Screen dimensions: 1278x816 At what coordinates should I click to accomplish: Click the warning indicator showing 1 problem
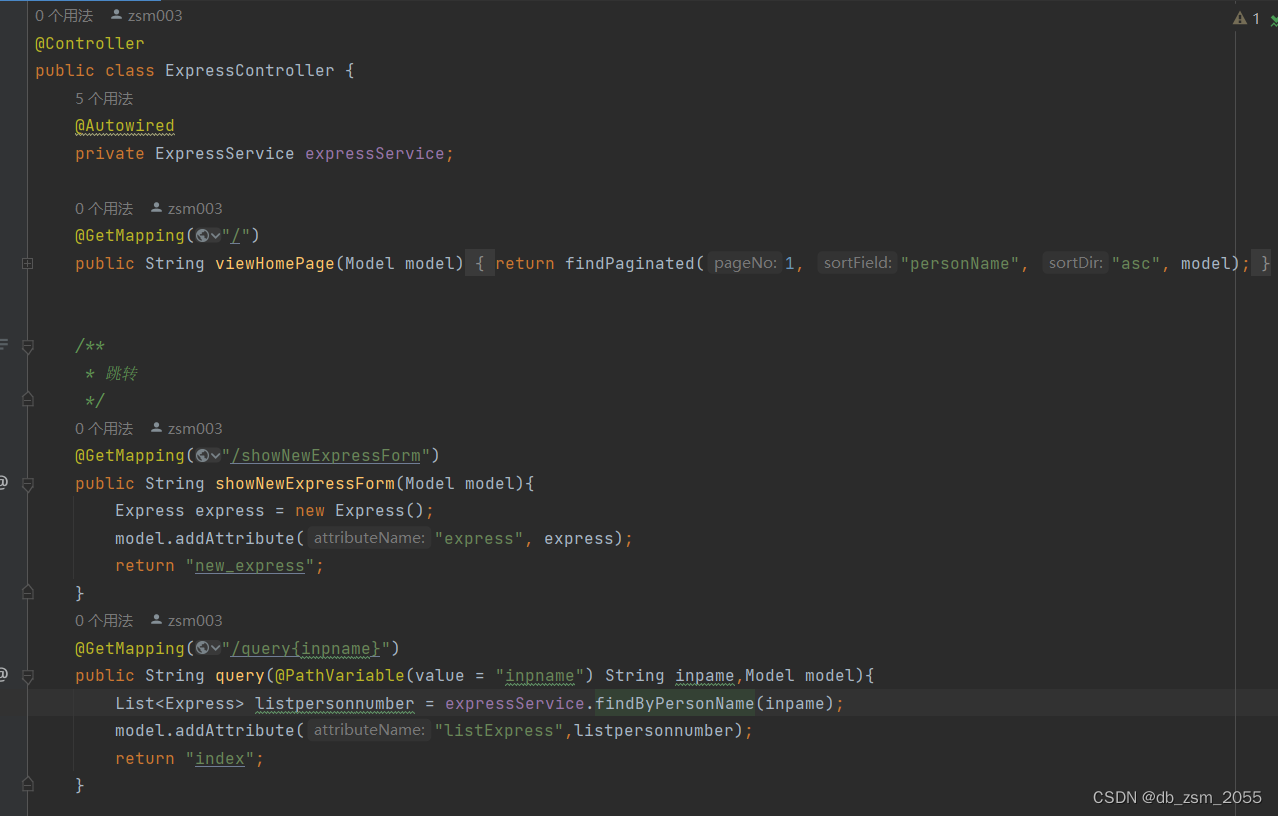(1247, 18)
